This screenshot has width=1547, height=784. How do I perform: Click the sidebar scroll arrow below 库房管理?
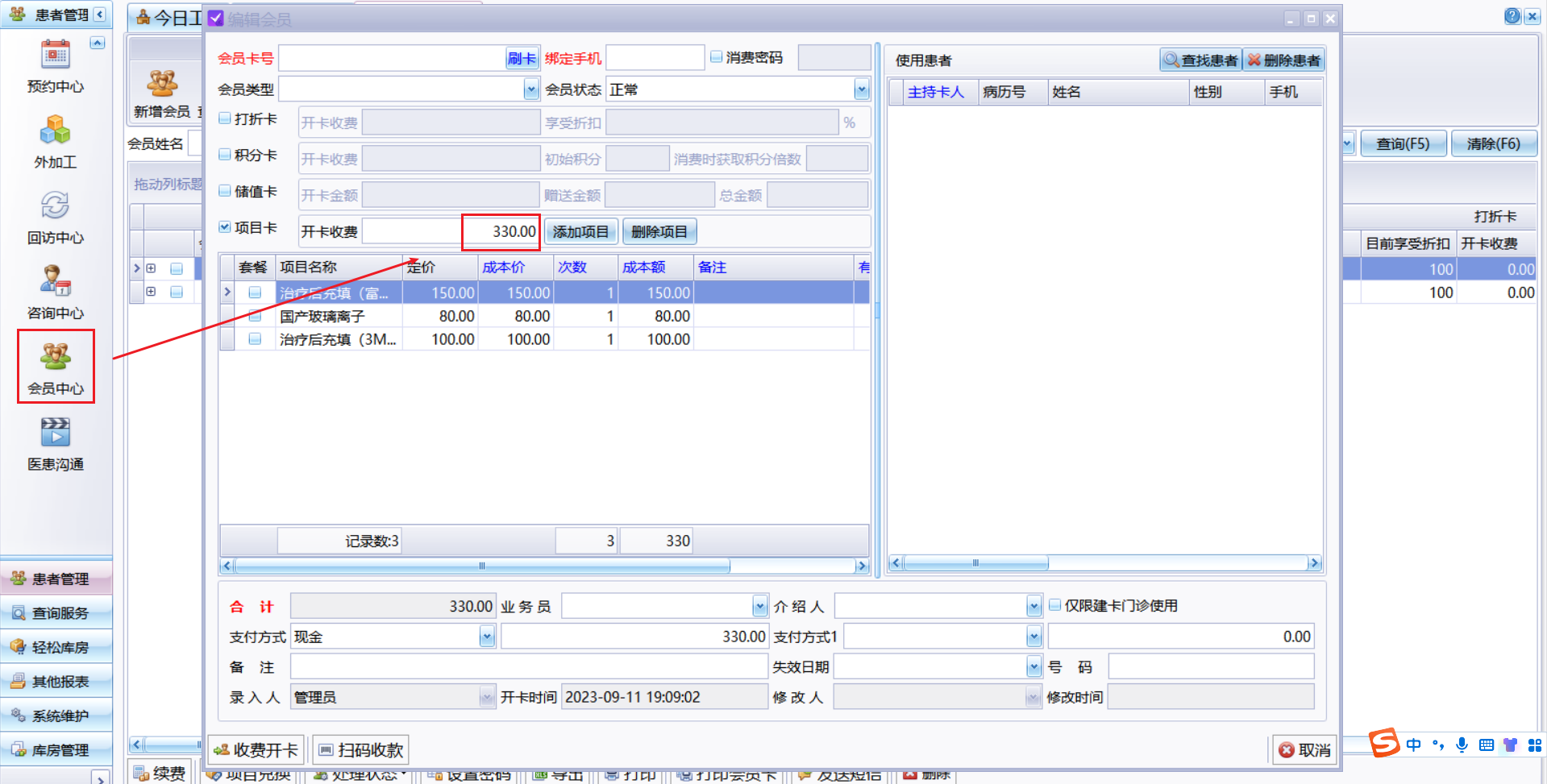coord(100,778)
